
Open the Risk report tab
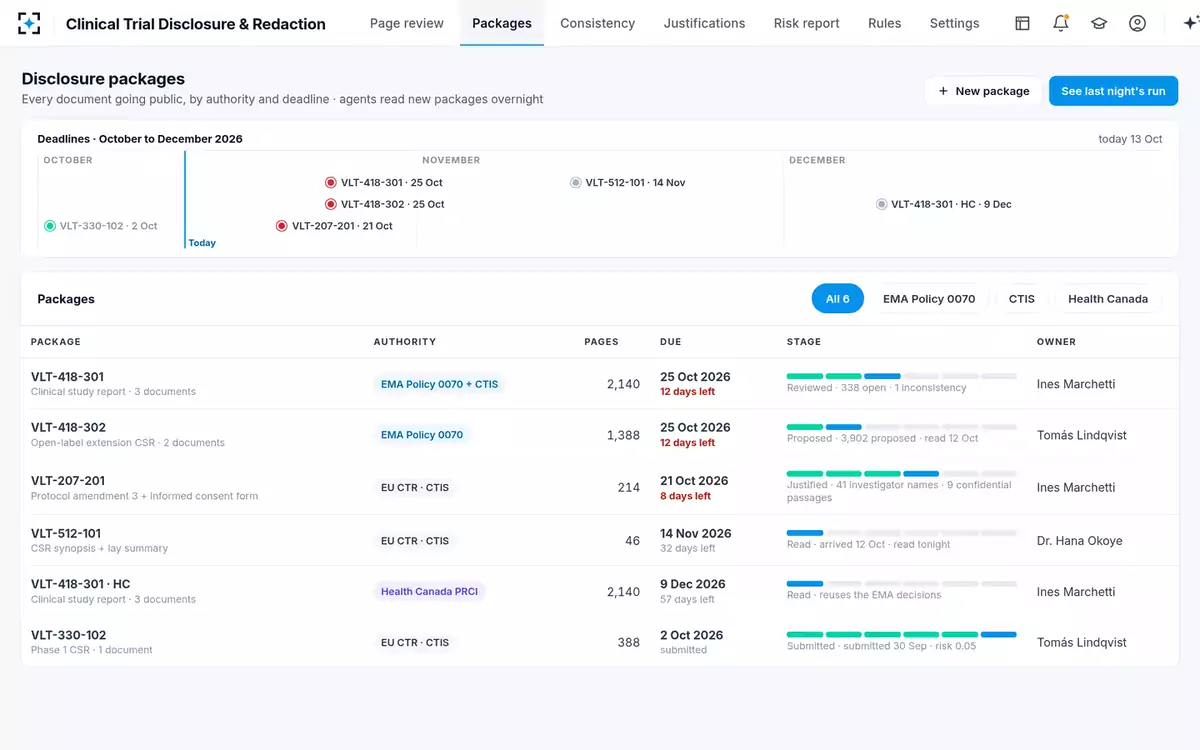click(807, 23)
